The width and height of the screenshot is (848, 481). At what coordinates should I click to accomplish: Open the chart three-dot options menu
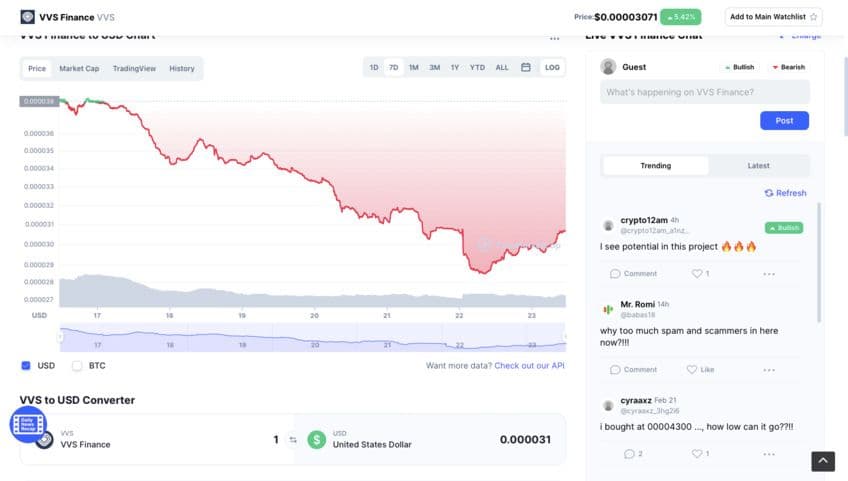coord(554,37)
